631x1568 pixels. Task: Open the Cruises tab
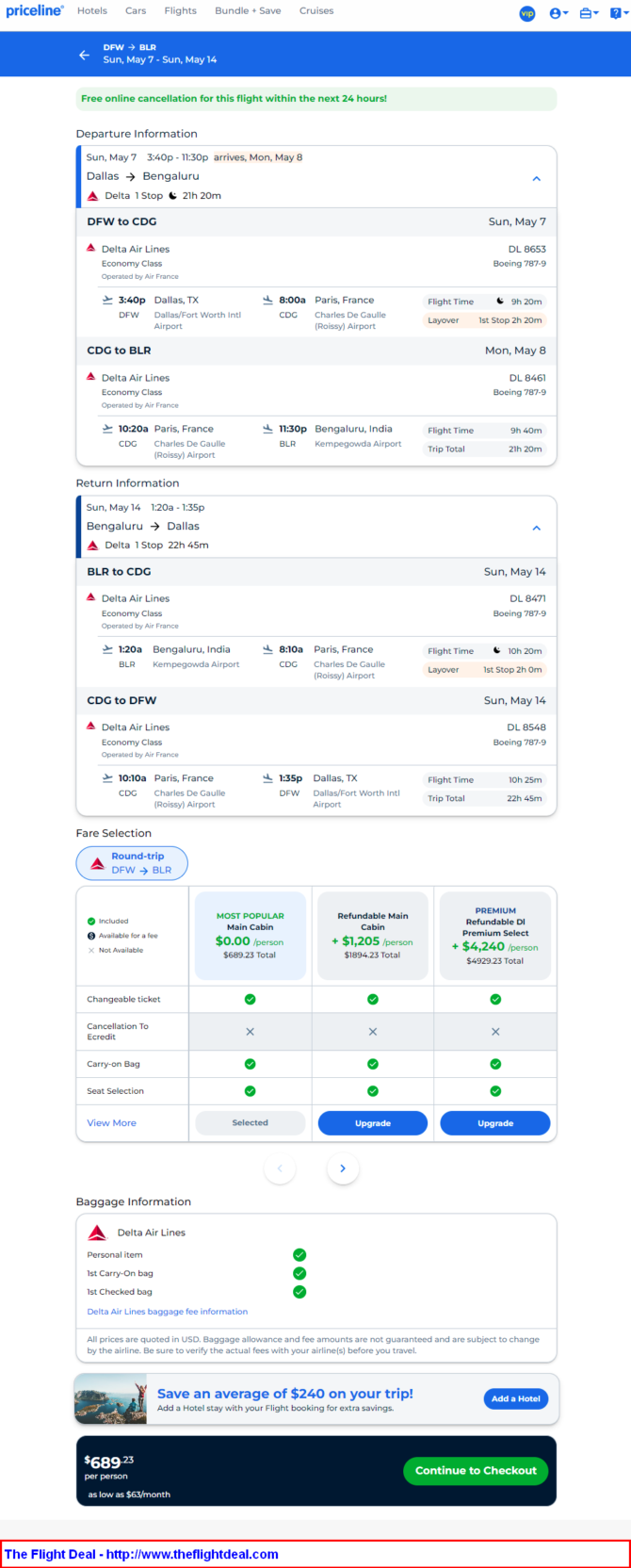click(316, 11)
